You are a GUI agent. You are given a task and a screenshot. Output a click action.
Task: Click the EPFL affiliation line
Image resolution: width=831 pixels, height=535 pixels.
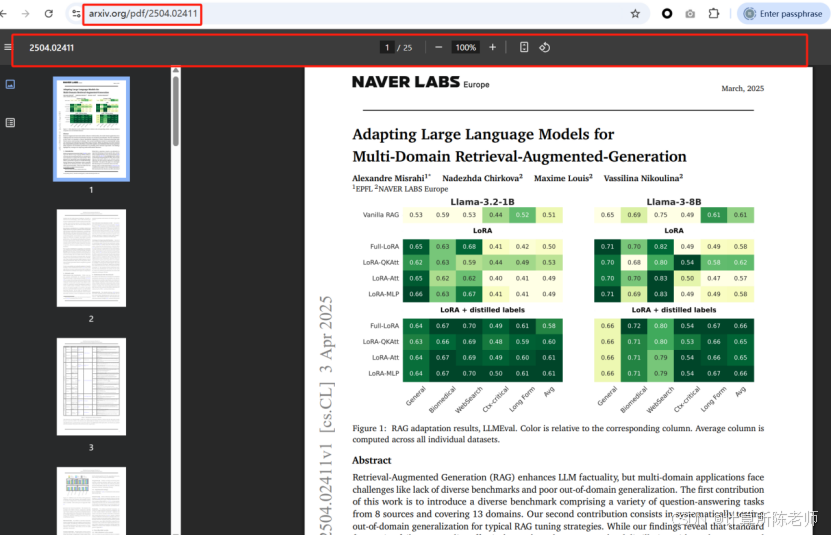coord(400,189)
